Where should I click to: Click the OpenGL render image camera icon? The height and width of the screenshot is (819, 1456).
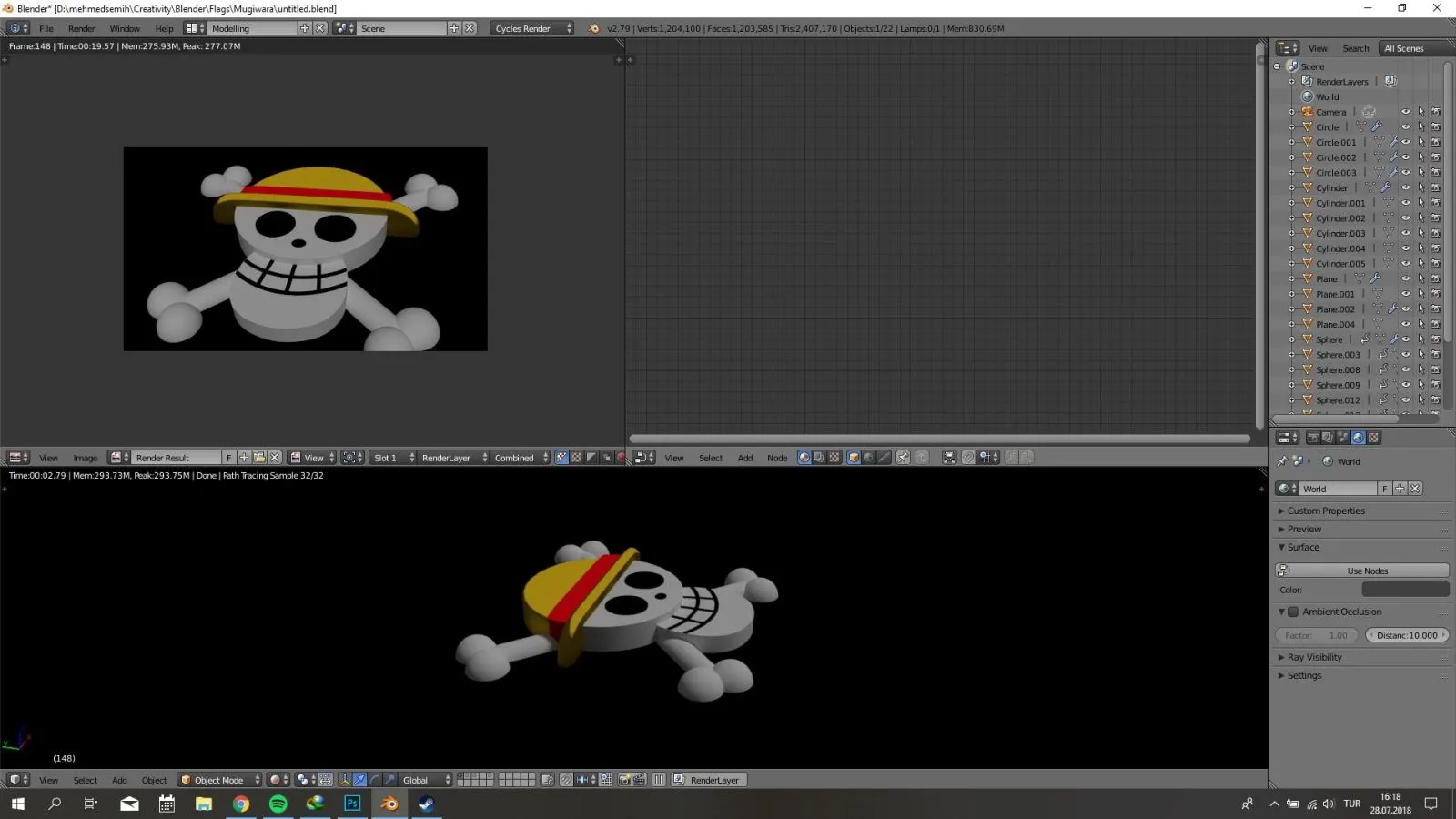[x=625, y=780]
